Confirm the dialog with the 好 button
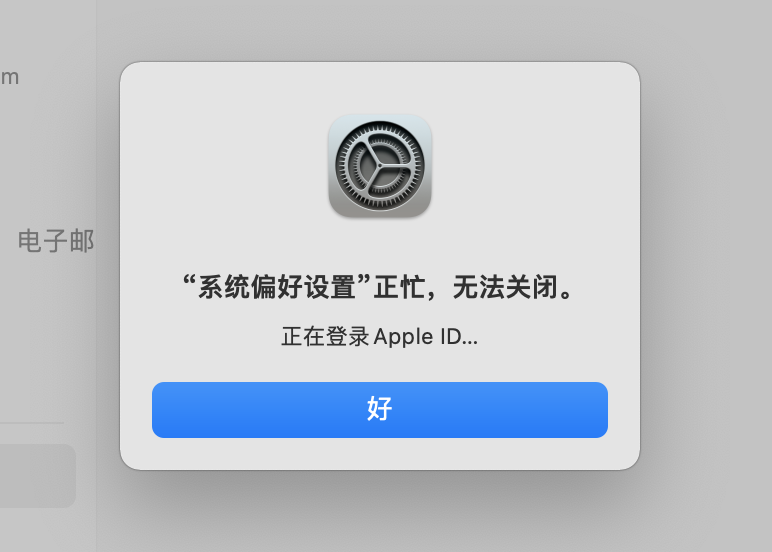 click(380, 410)
